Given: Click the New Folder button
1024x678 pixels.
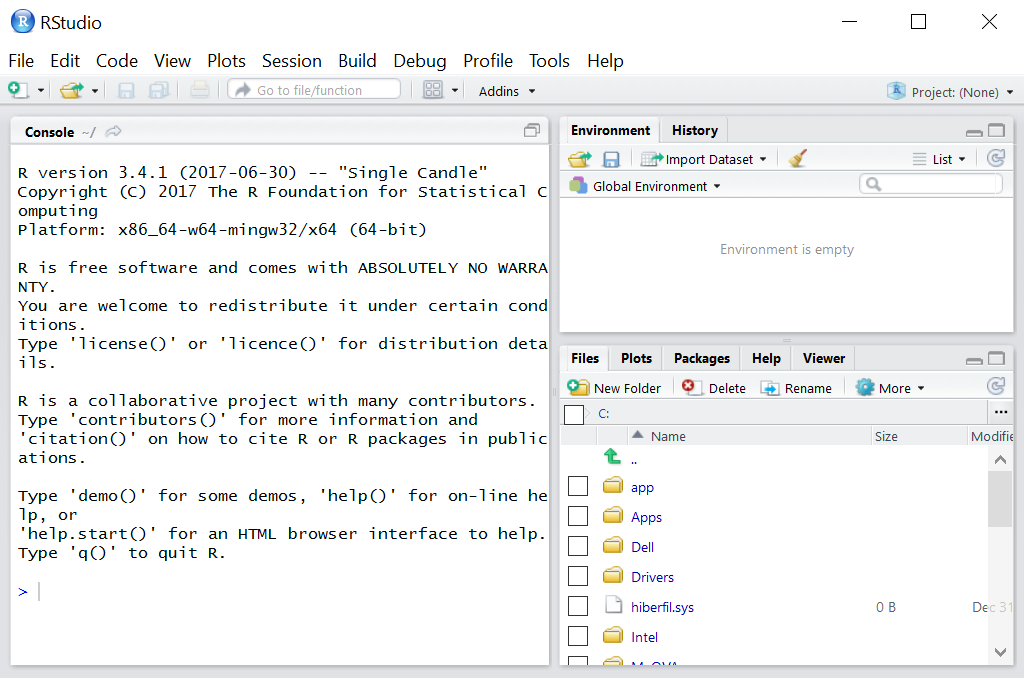Looking at the screenshot, I should pos(613,387).
